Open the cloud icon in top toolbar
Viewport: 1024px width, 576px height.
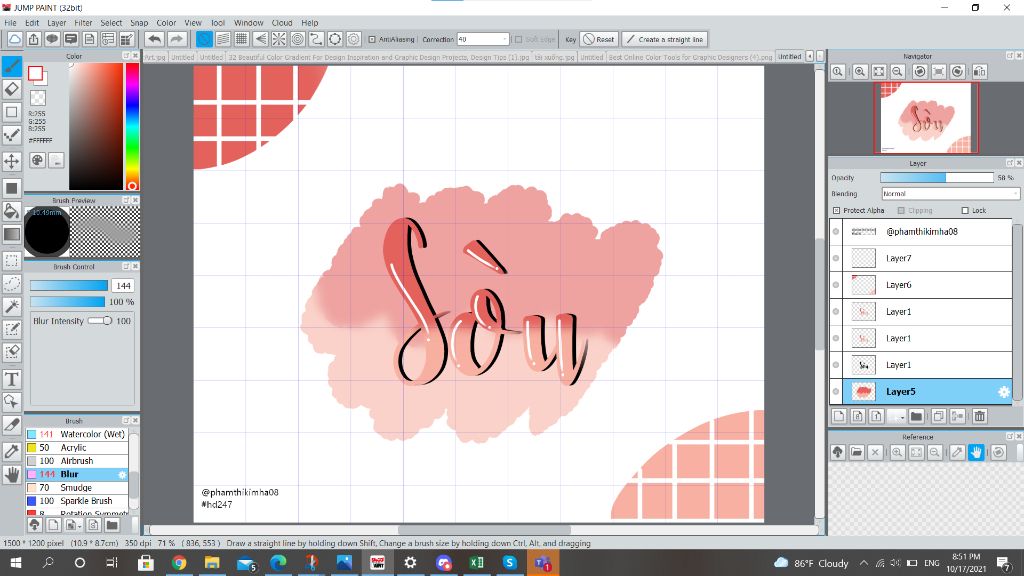[x=15, y=39]
